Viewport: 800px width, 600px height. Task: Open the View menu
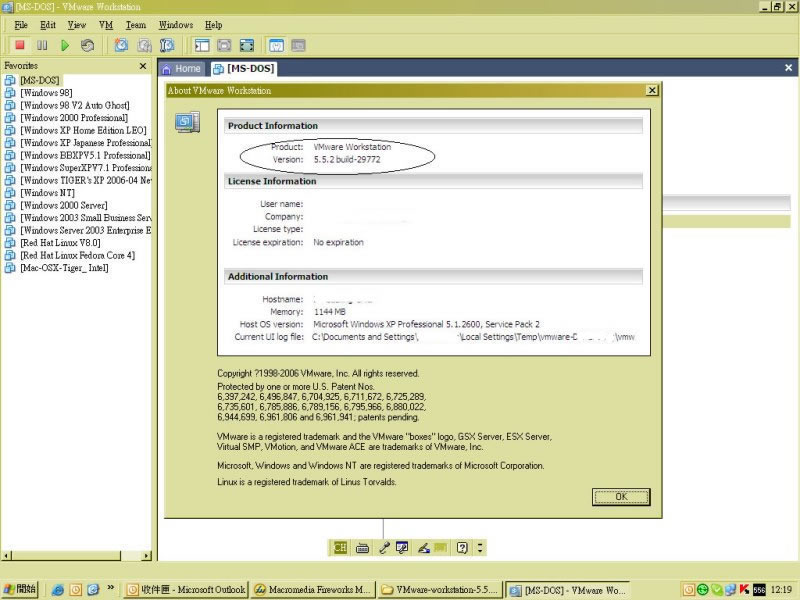coord(77,24)
